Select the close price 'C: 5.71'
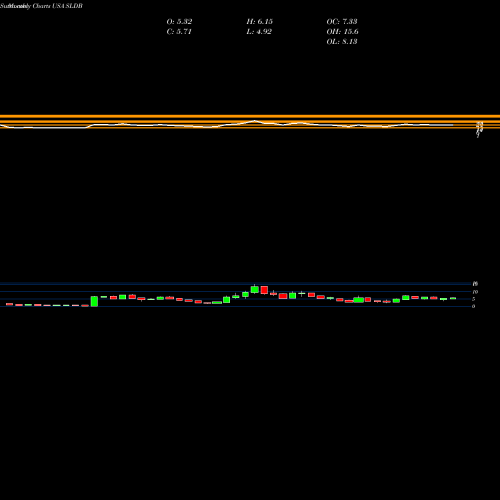This screenshot has width=500, height=500. [179, 31]
